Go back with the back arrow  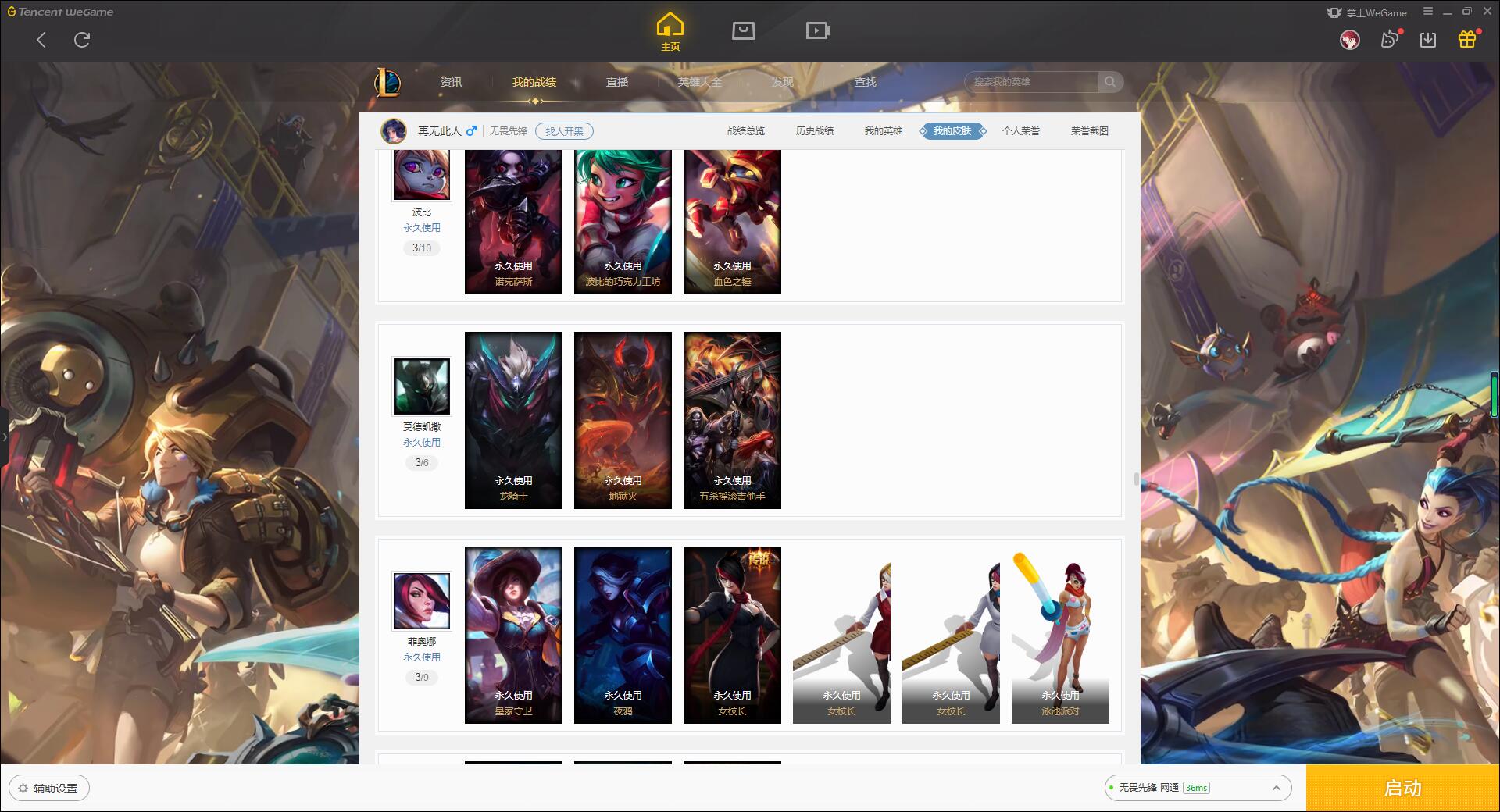point(41,40)
